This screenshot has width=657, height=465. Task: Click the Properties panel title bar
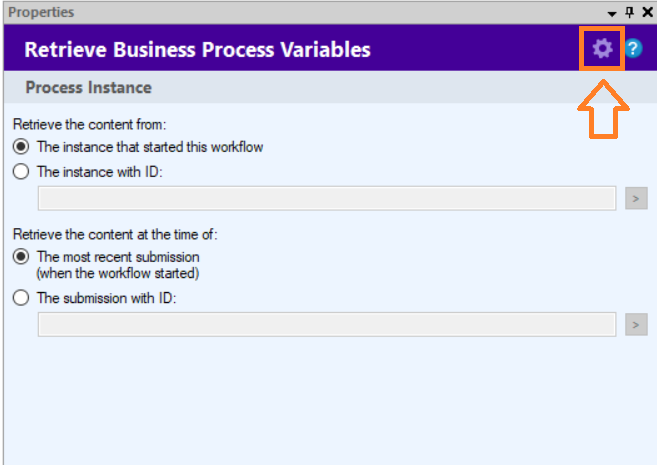tap(300, 12)
